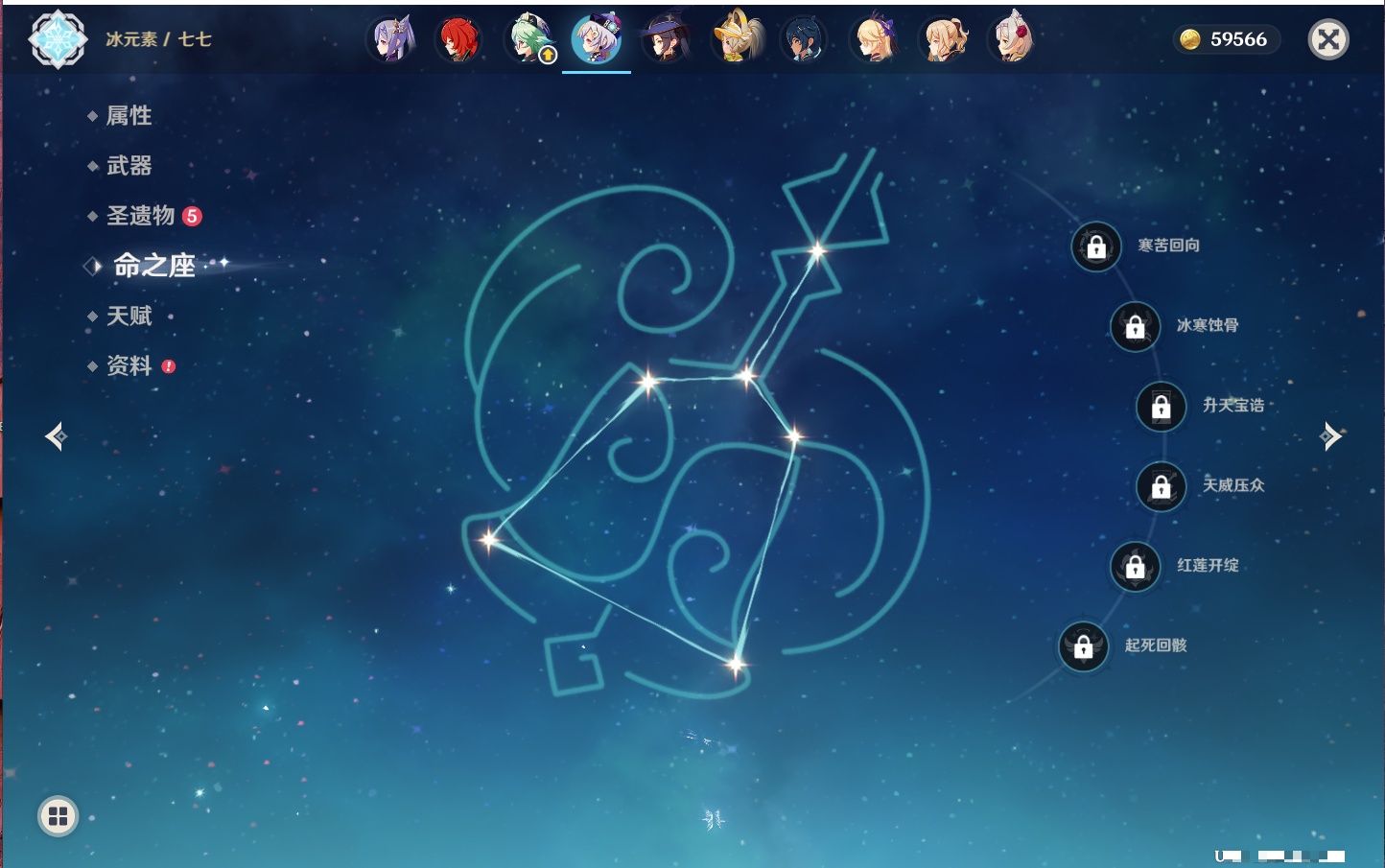
Task: Switch to the 天赋 talents tab
Action: point(129,316)
